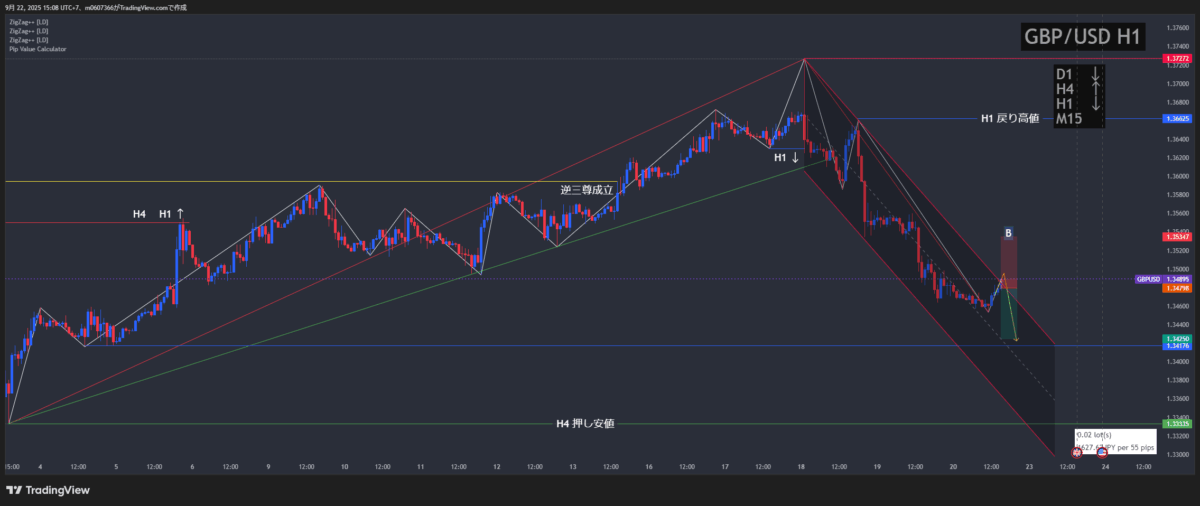Click the 逆三尊成立 annotation text

click(587, 188)
